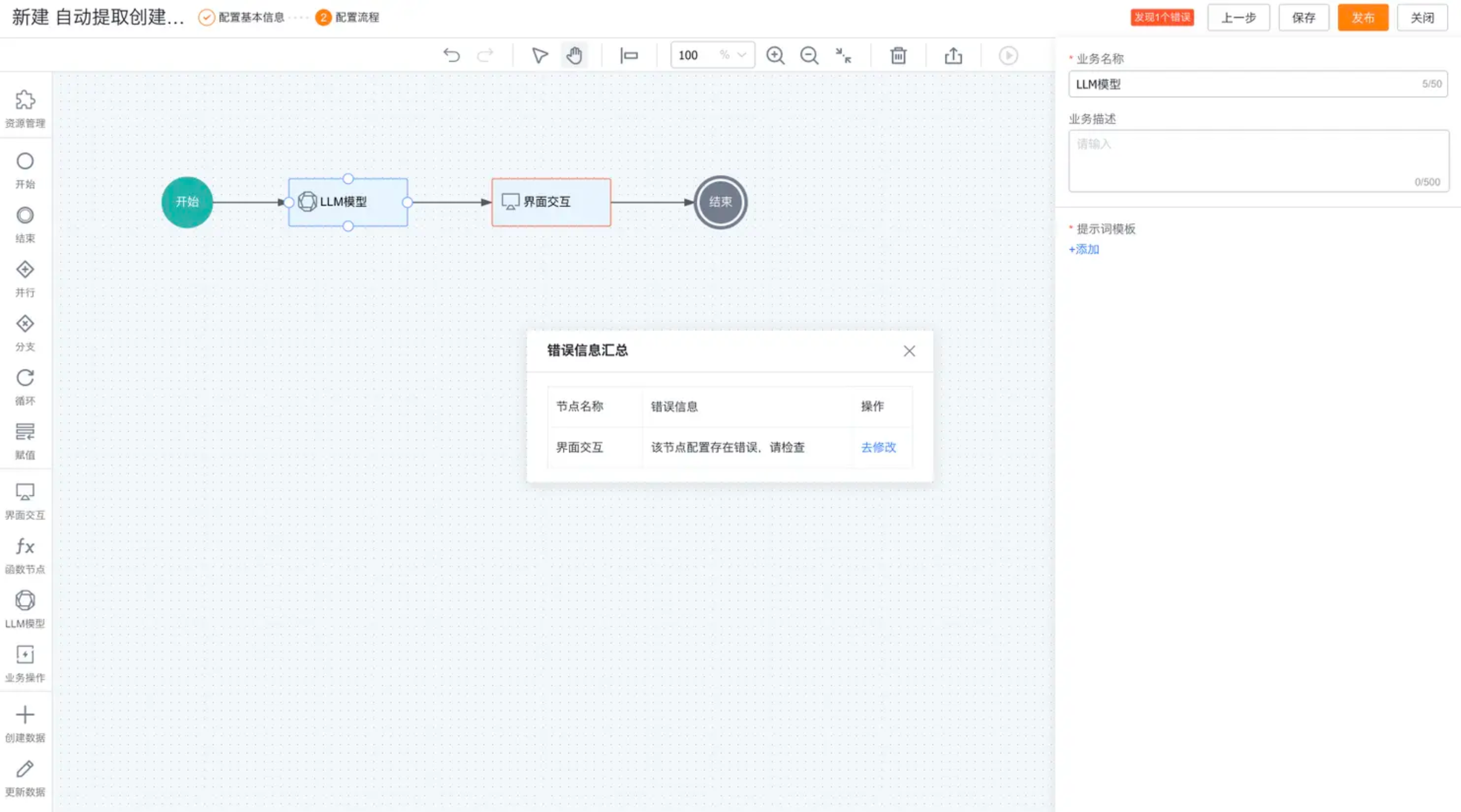Open the zoom percentage dropdown

pyautogui.click(x=741, y=55)
